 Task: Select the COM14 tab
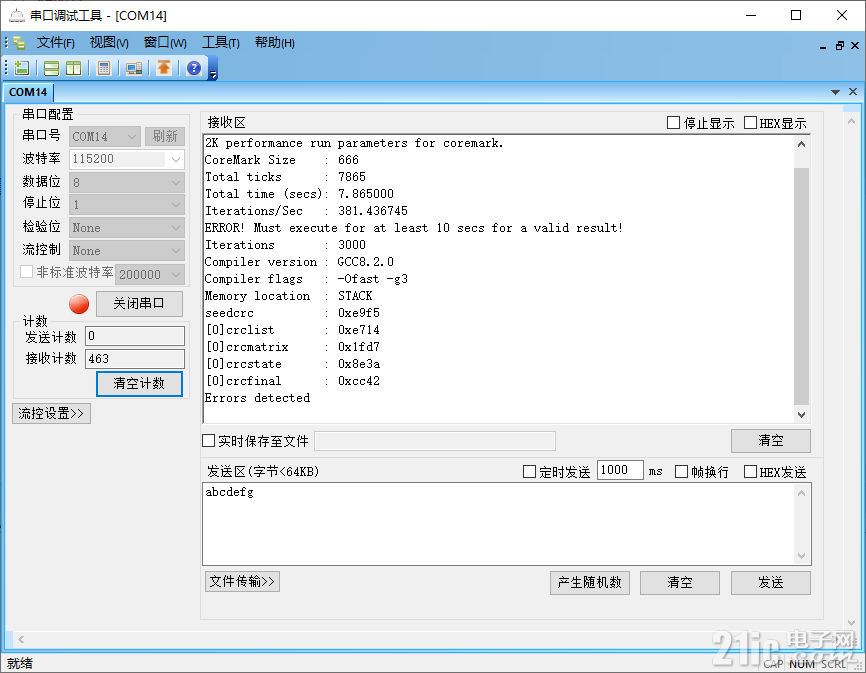point(28,92)
